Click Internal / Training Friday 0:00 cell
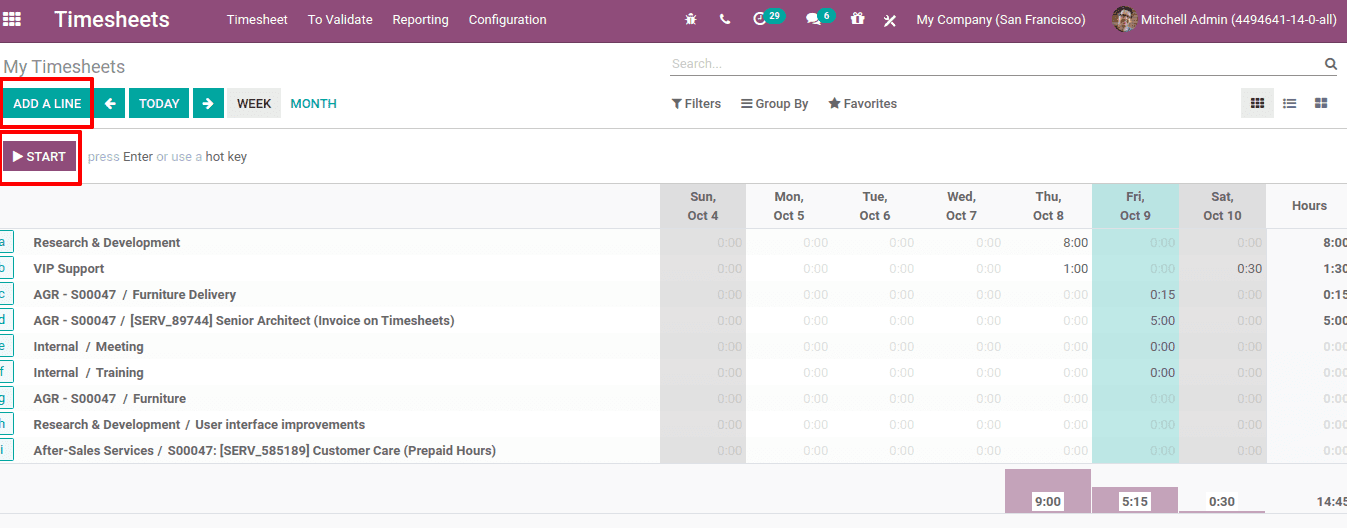Image resolution: width=1347 pixels, height=528 pixels. tap(1135, 372)
